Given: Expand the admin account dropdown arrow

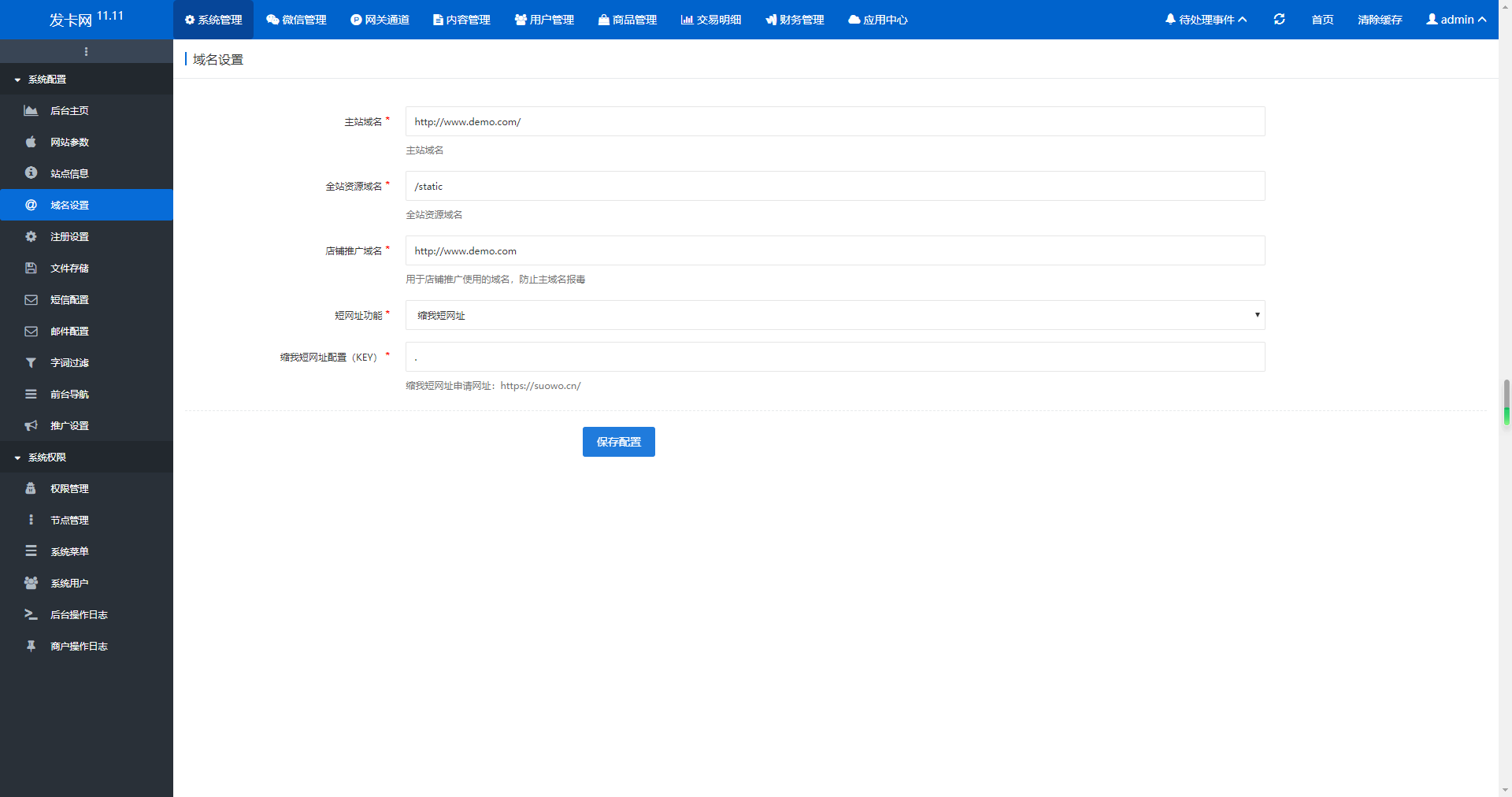Looking at the screenshot, I should pos(1482,20).
